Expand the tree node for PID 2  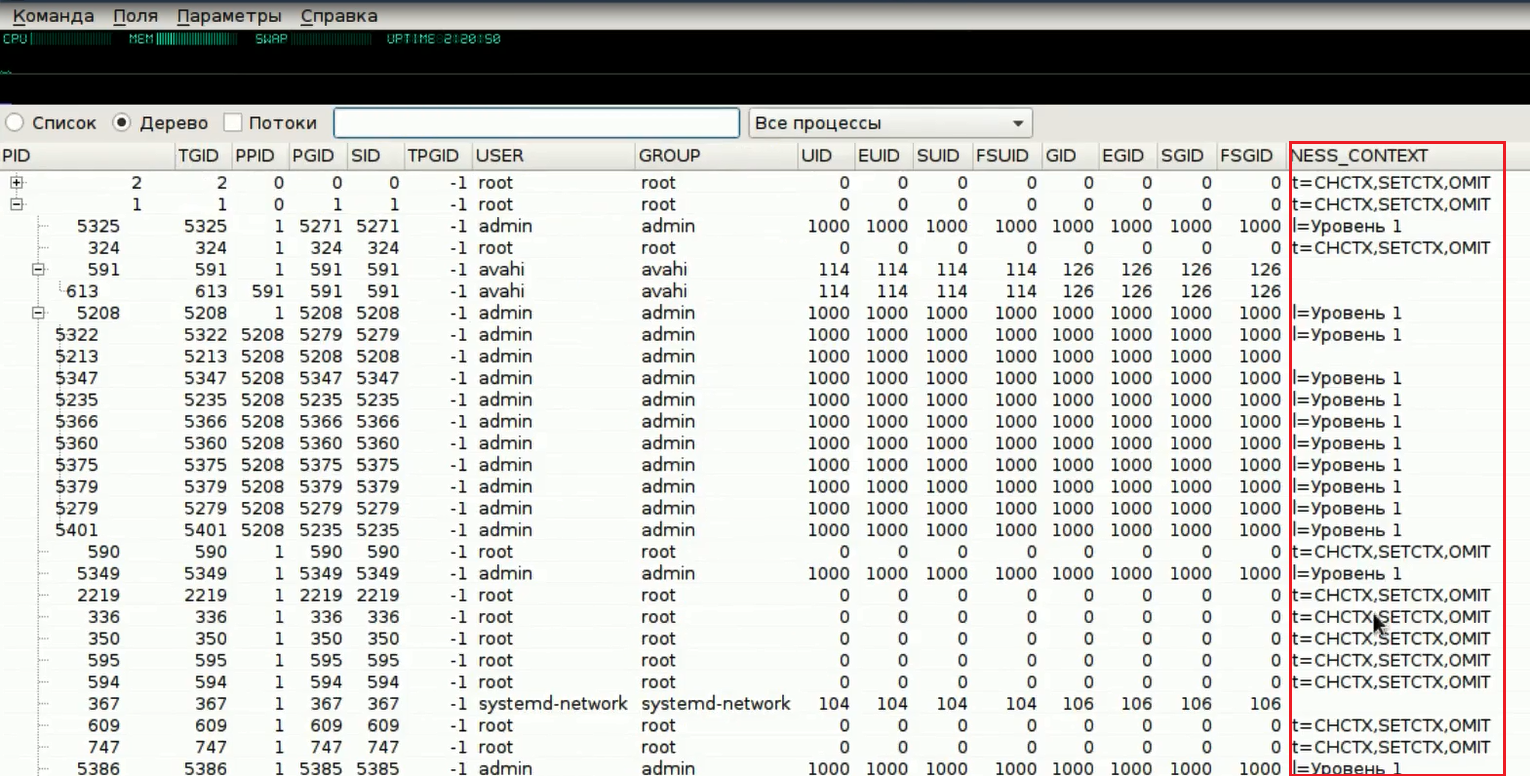16,182
